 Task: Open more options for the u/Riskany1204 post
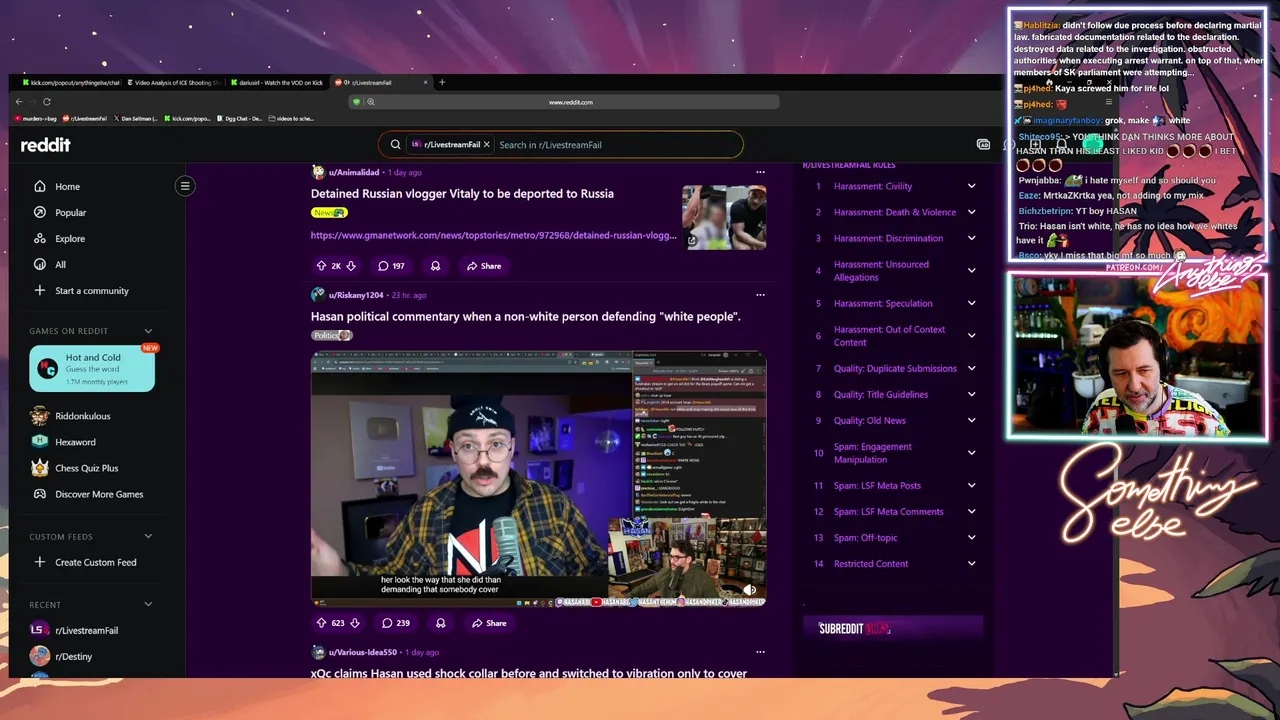point(760,295)
